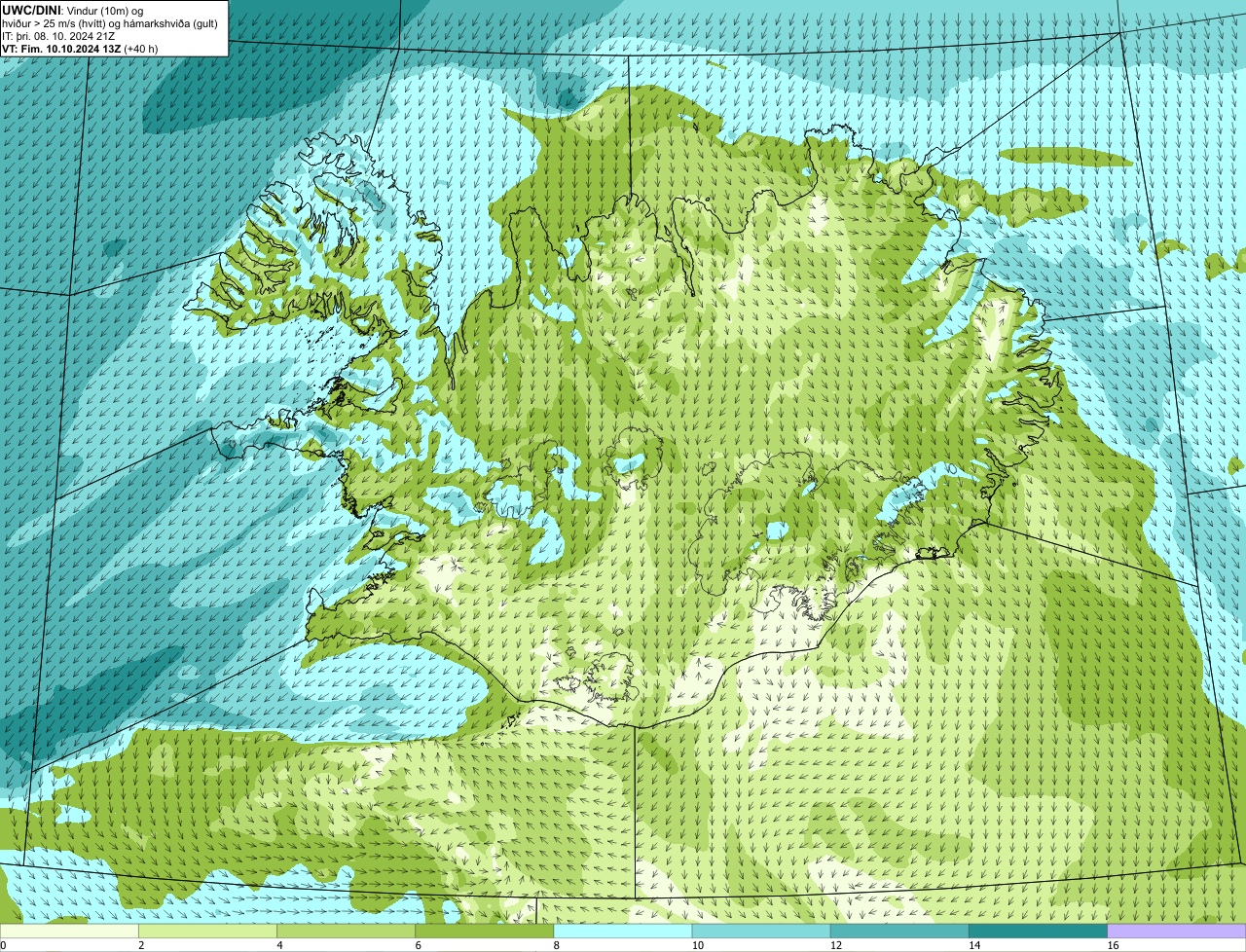Click the 14–16 m/s dark teal legend swatch
The width and height of the screenshot is (1246, 952).
pos(1038,932)
